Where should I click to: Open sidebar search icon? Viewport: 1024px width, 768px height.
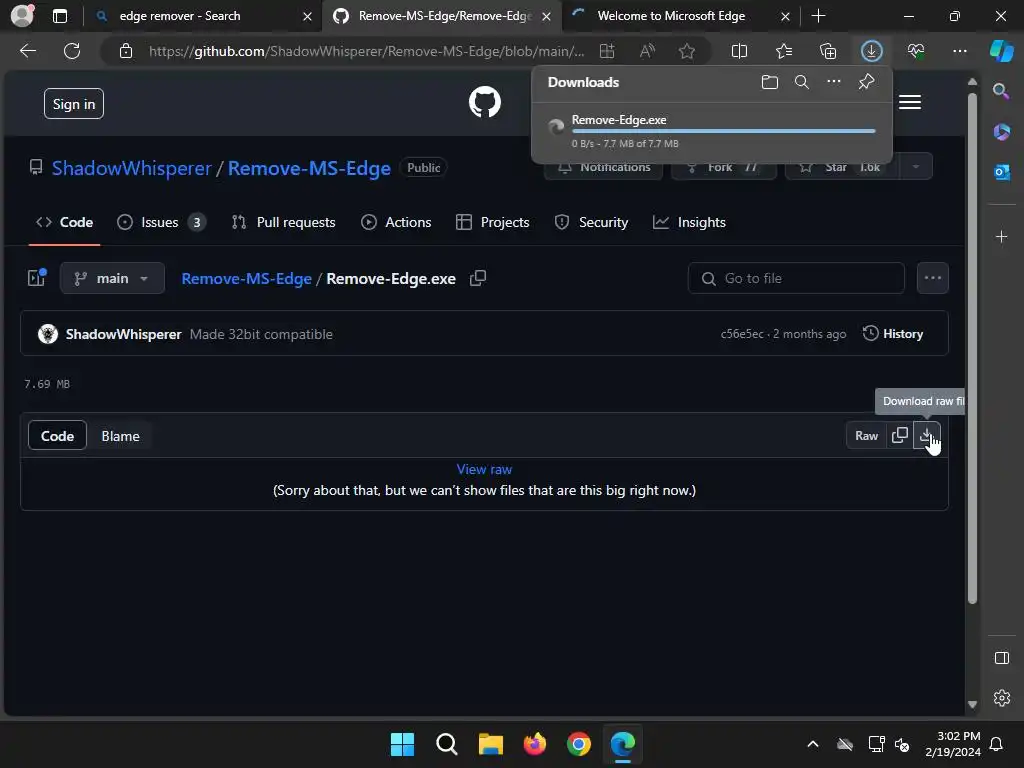[1001, 91]
